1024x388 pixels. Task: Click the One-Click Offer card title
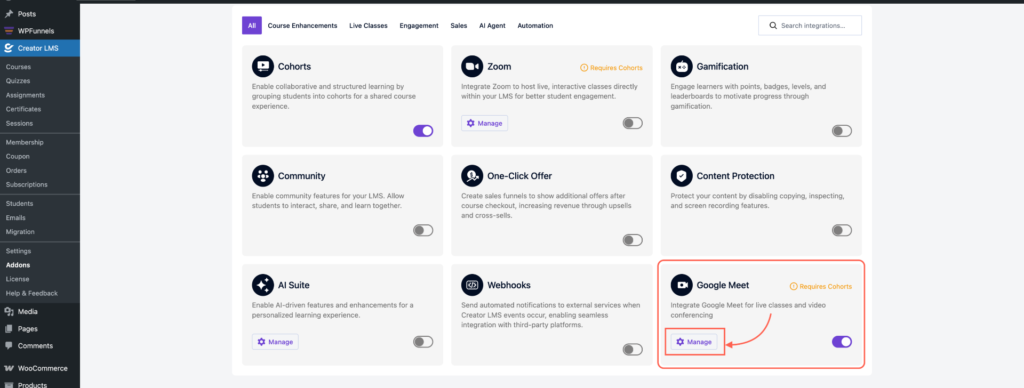519,176
